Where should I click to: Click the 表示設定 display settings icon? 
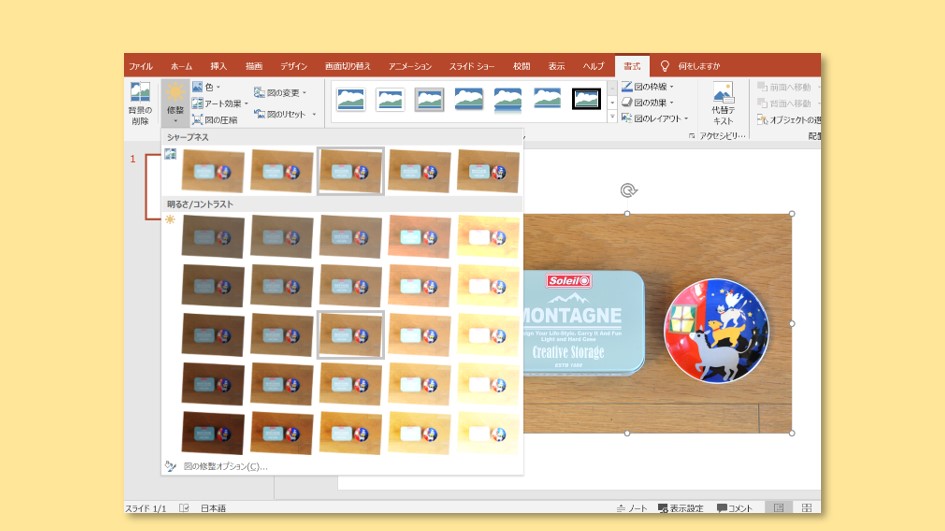click(679, 508)
